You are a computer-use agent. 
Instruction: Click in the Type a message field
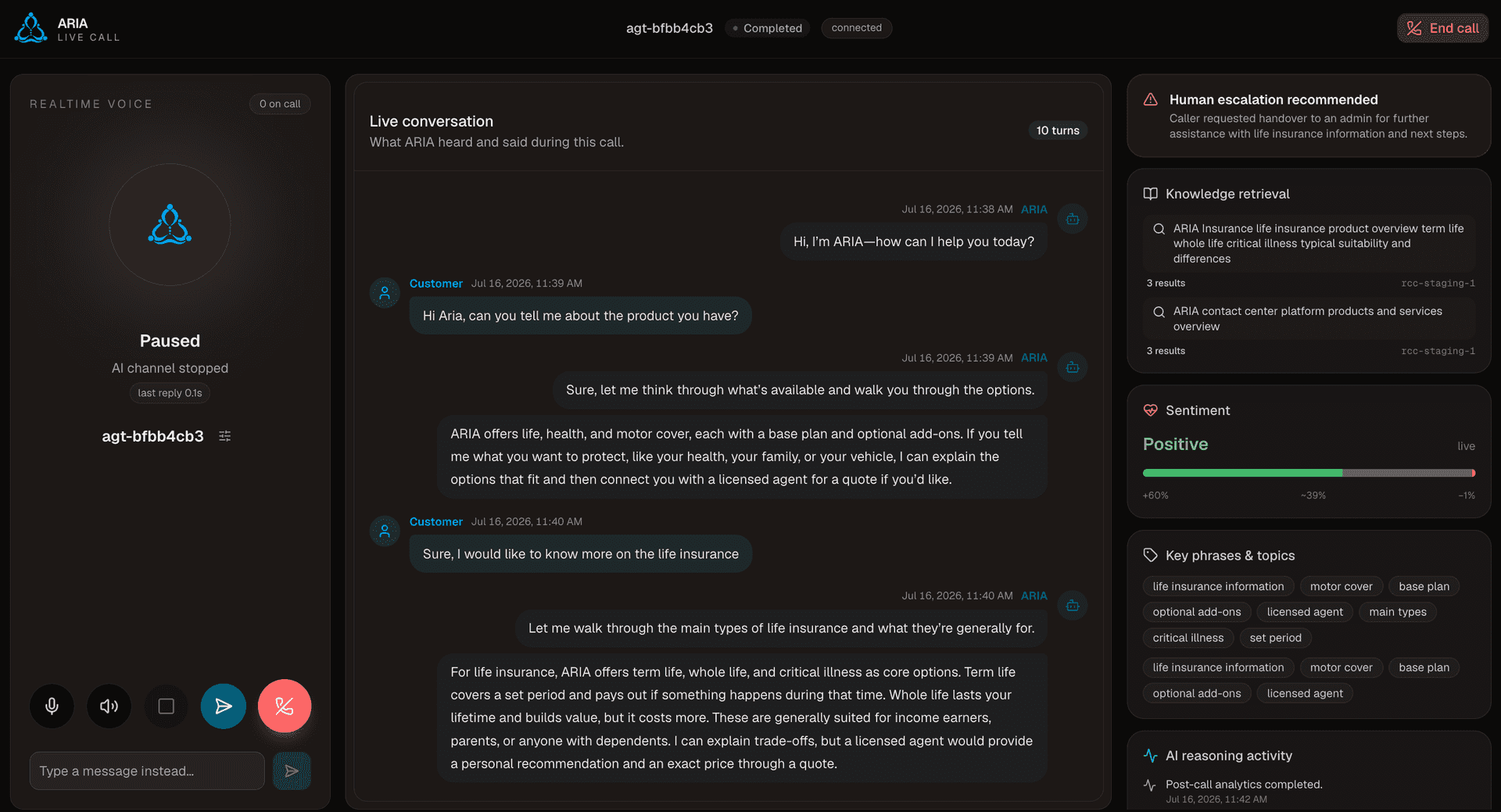tap(147, 771)
